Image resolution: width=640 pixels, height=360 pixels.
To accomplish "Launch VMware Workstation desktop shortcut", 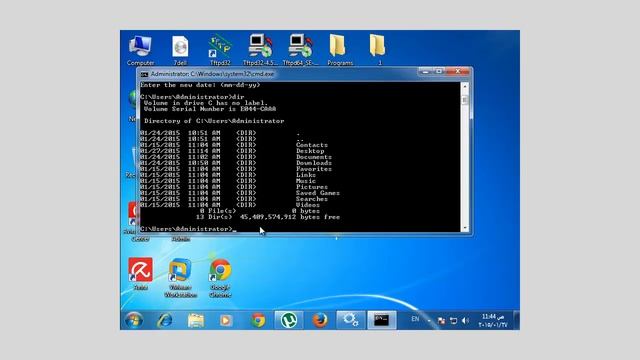I will [x=180, y=278].
